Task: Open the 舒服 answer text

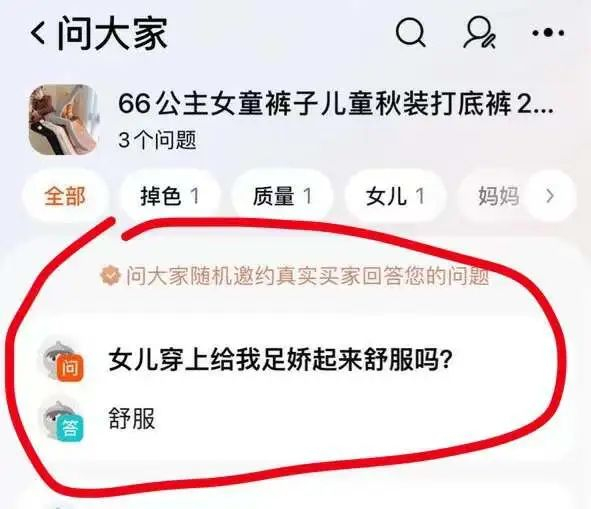Action: (132, 419)
